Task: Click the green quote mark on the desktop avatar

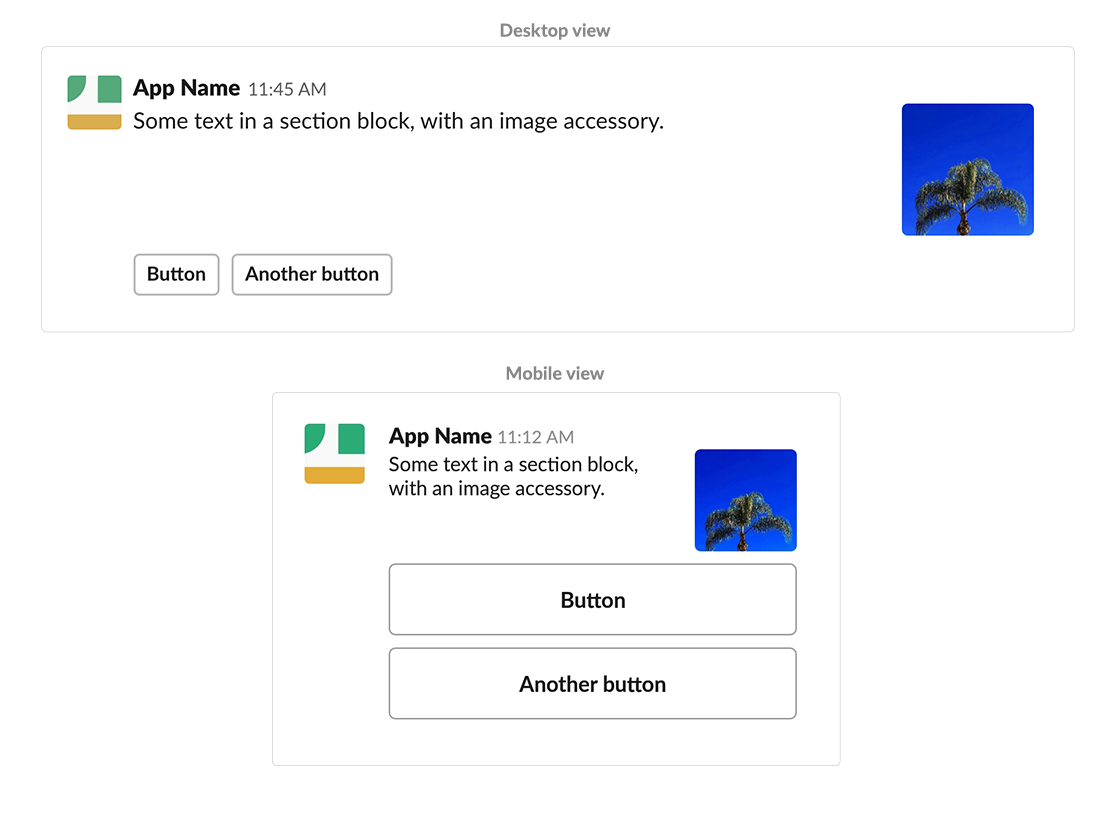Action: [x=78, y=90]
